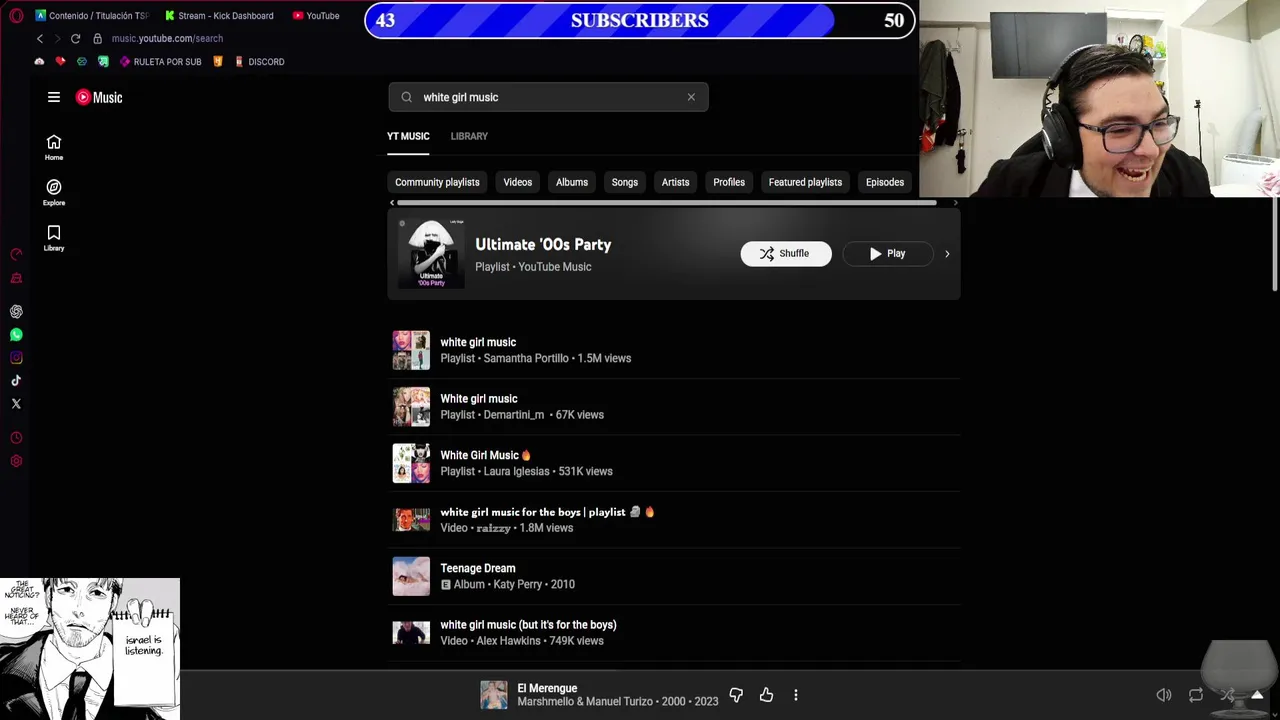
Task: Click the search magnifier icon
Action: tap(406, 97)
